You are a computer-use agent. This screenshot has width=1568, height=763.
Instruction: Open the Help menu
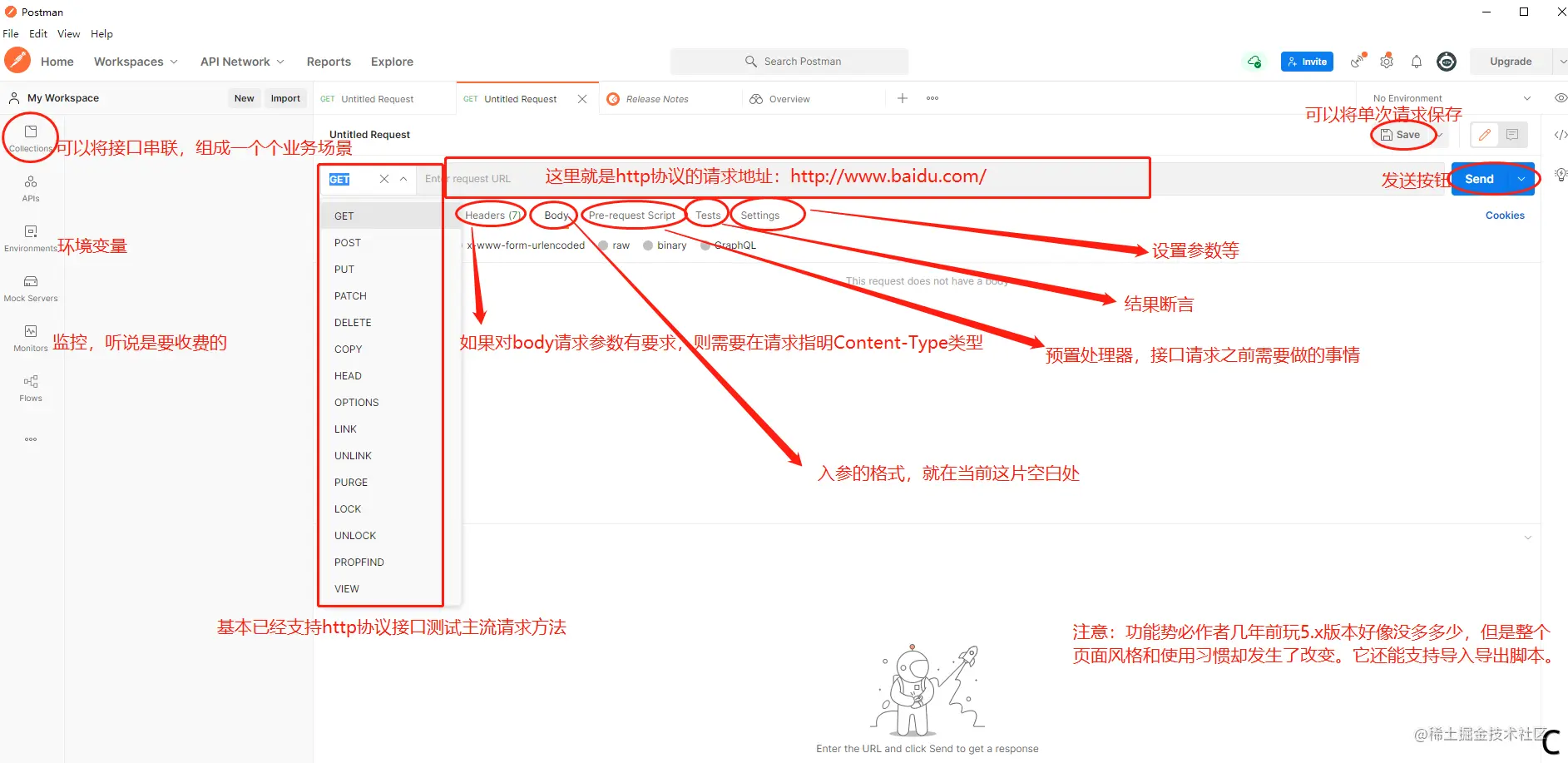pyautogui.click(x=101, y=34)
